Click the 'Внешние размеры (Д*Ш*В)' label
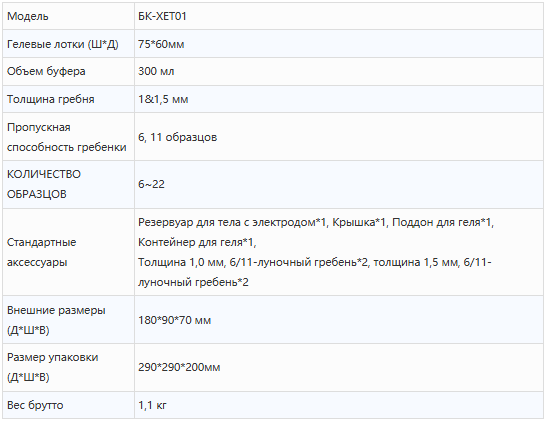 coord(56,320)
